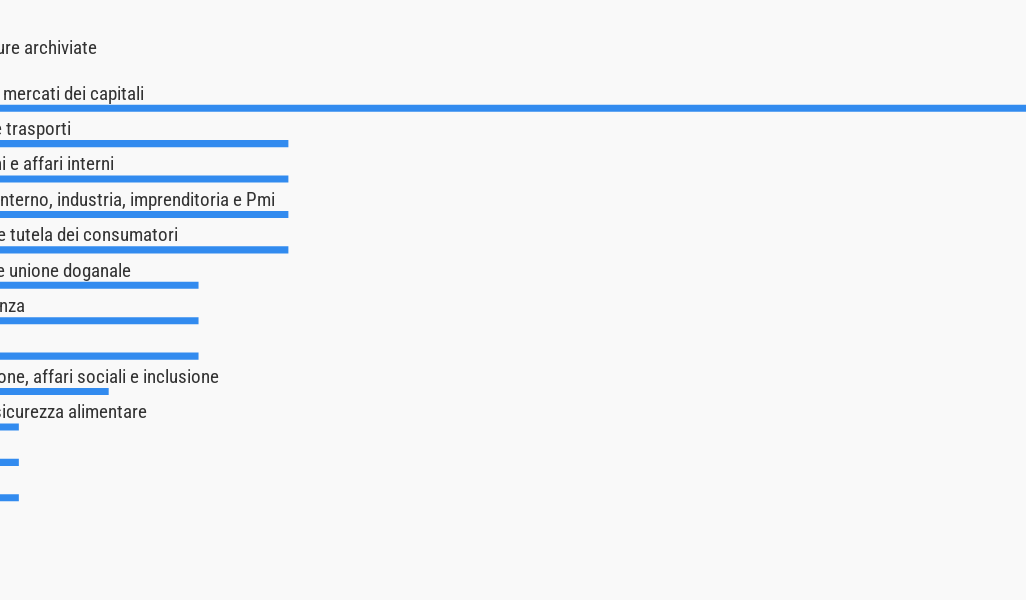
Task: Click the short bar directly below 'sicurezza alimentare'
Action: [x=9, y=427]
